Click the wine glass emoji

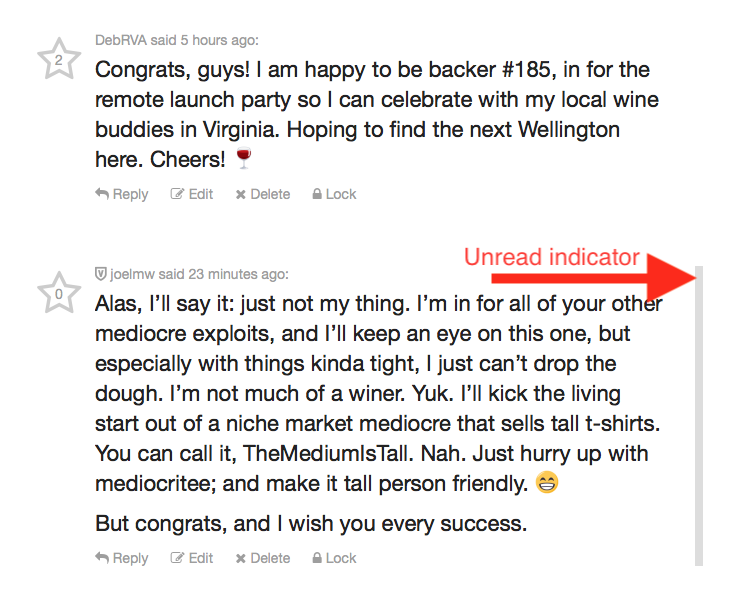(243, 159)
